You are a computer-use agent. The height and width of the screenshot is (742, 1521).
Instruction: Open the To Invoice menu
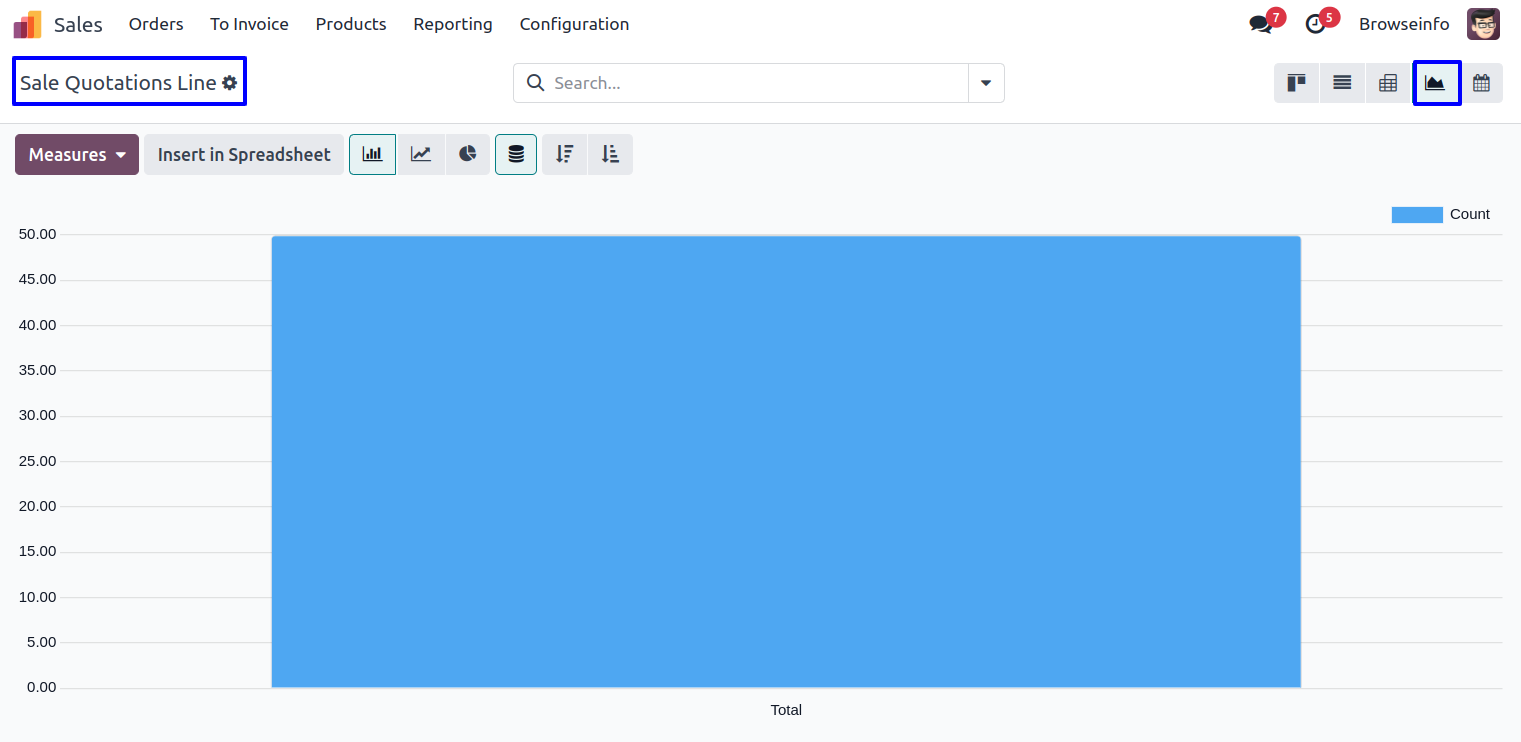(249, 24)
